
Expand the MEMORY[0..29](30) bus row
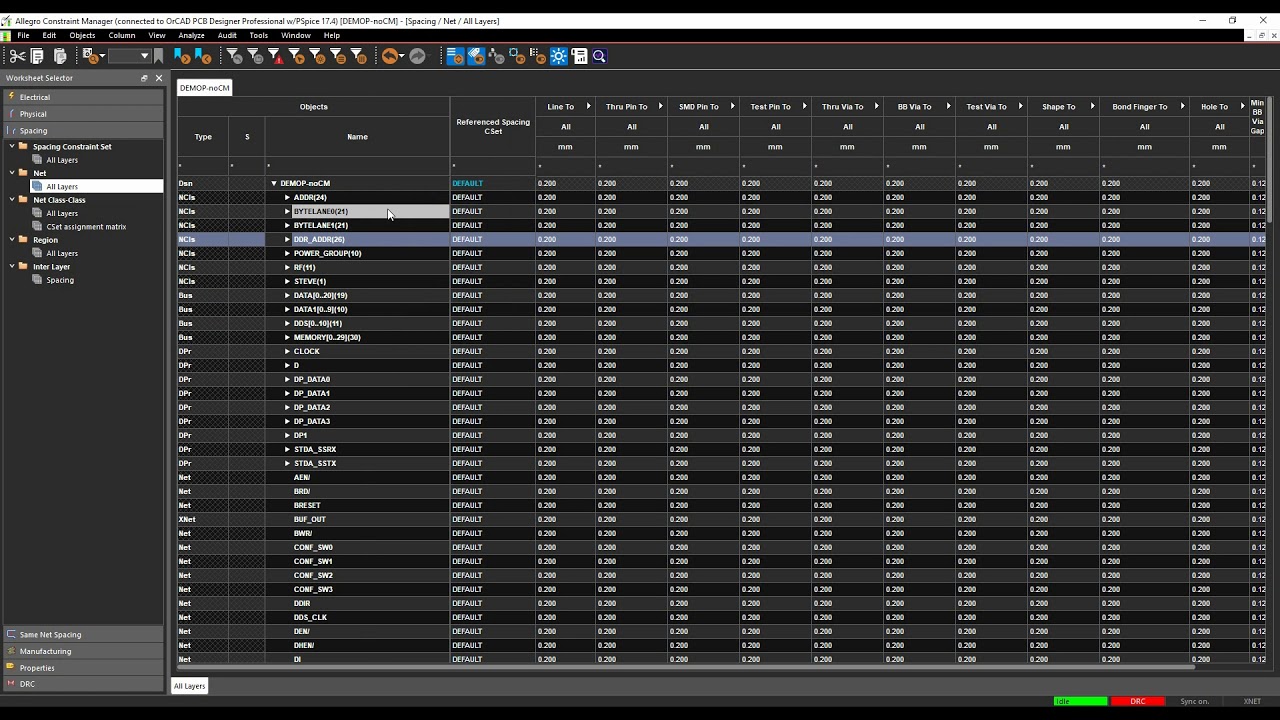coord(287,337)
